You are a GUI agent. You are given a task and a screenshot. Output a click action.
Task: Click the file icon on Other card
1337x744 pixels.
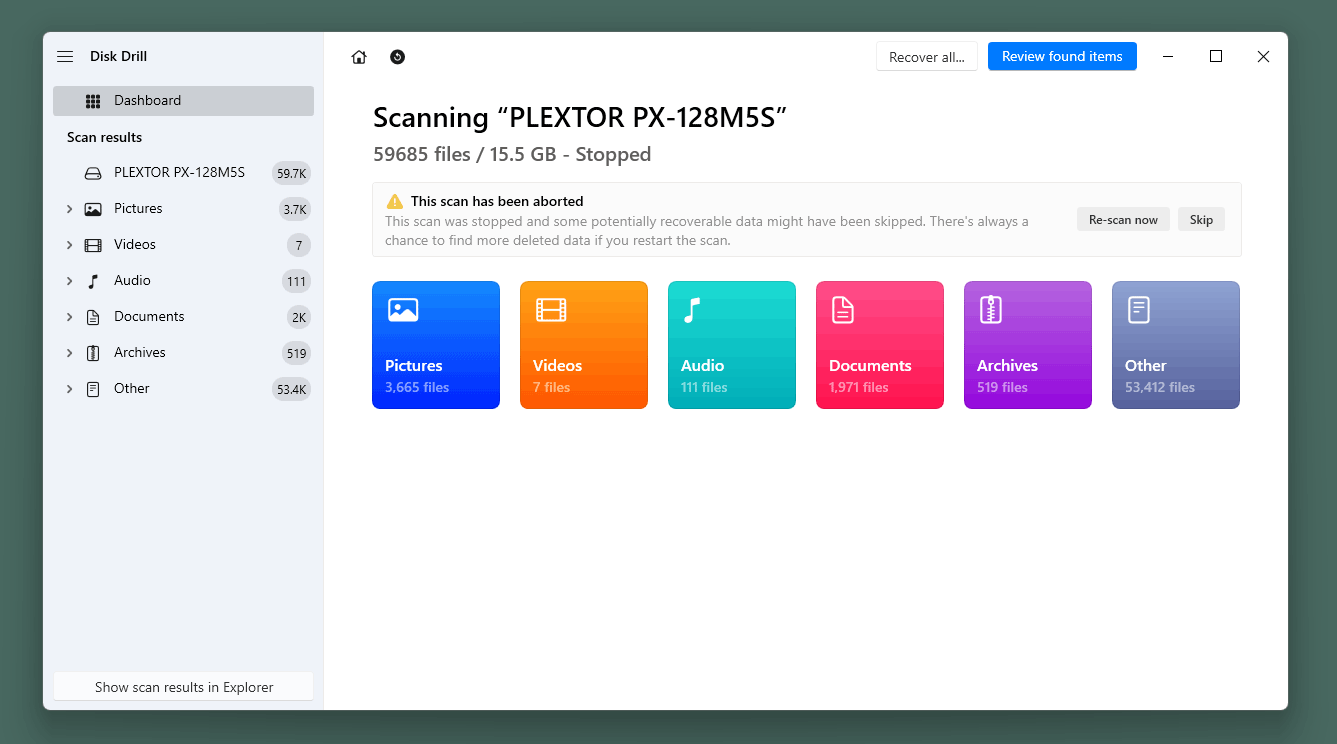click(x=1139, y=310)
